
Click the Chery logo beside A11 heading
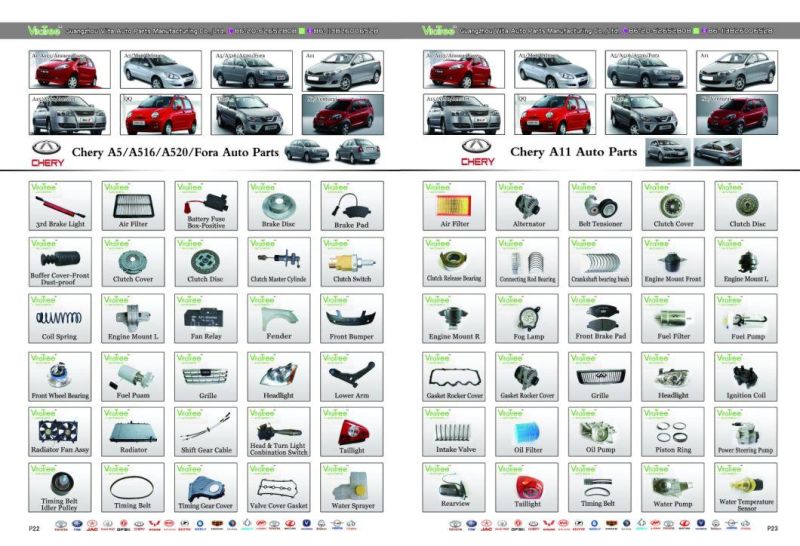pos(478,152)
